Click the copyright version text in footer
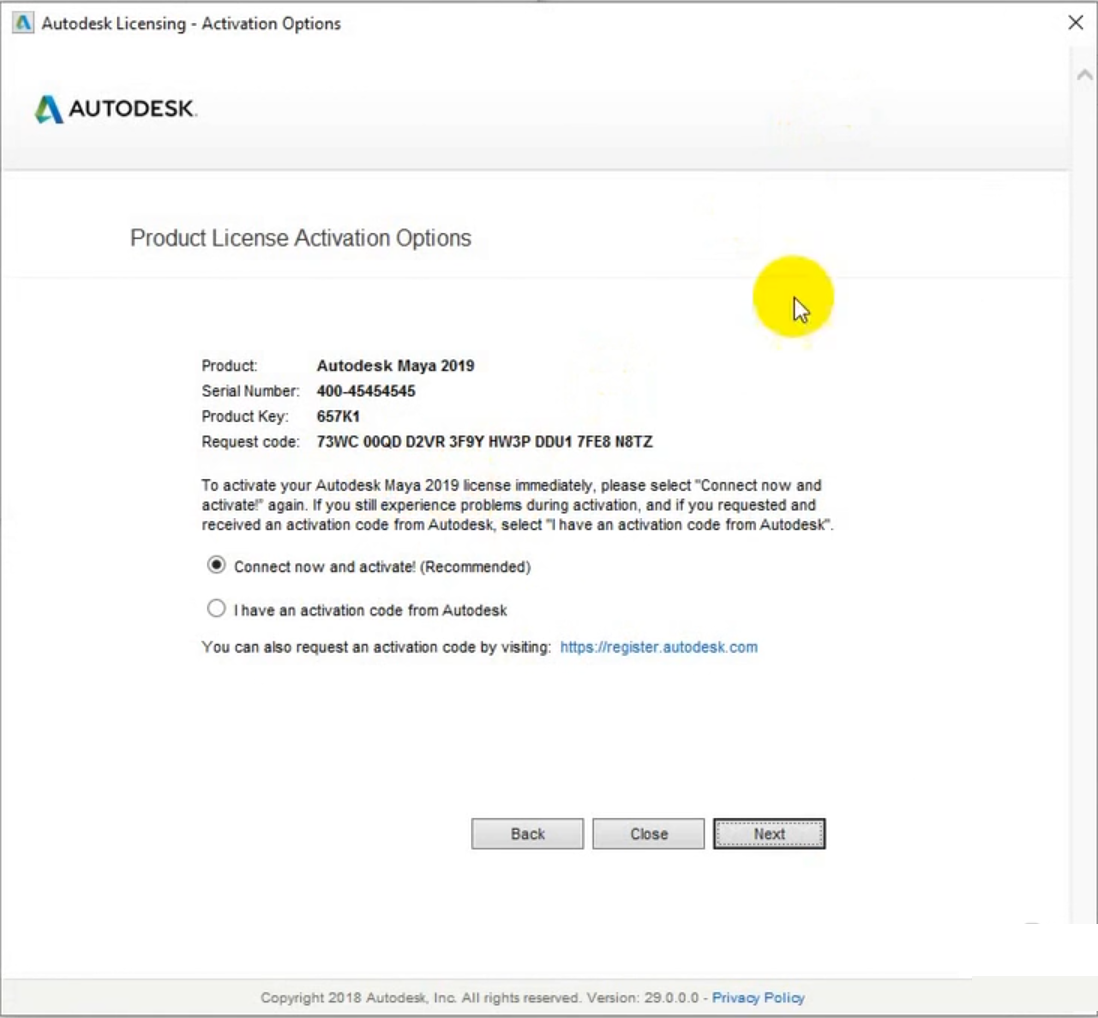The height and width of the screenshot is (1018, 1098). click(x=480, y=997)
